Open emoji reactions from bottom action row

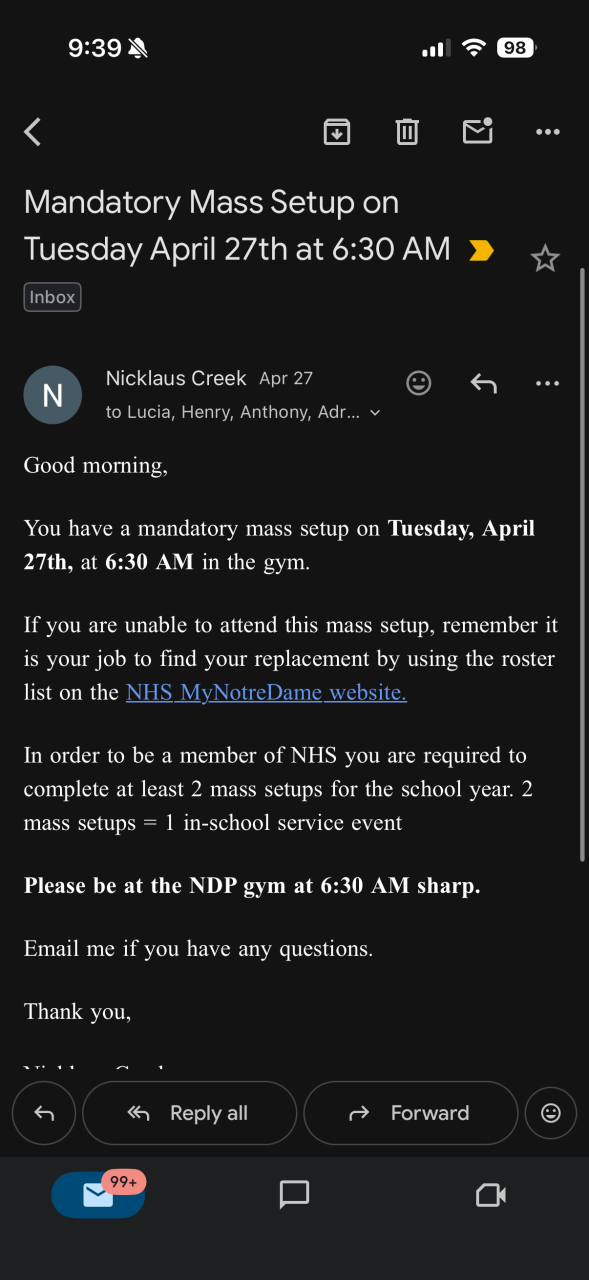pyautogui.click(x=551, y=1113)
